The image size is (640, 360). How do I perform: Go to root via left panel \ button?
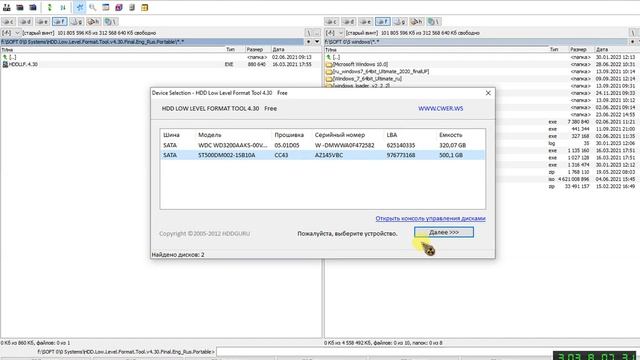309,33
